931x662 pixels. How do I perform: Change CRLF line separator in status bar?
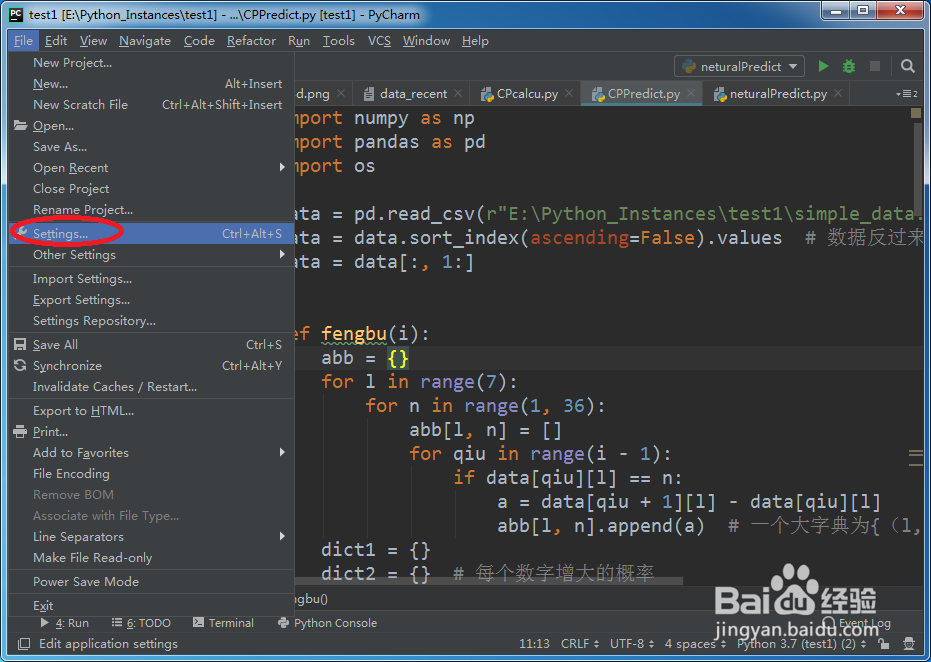tap(580, 644)
